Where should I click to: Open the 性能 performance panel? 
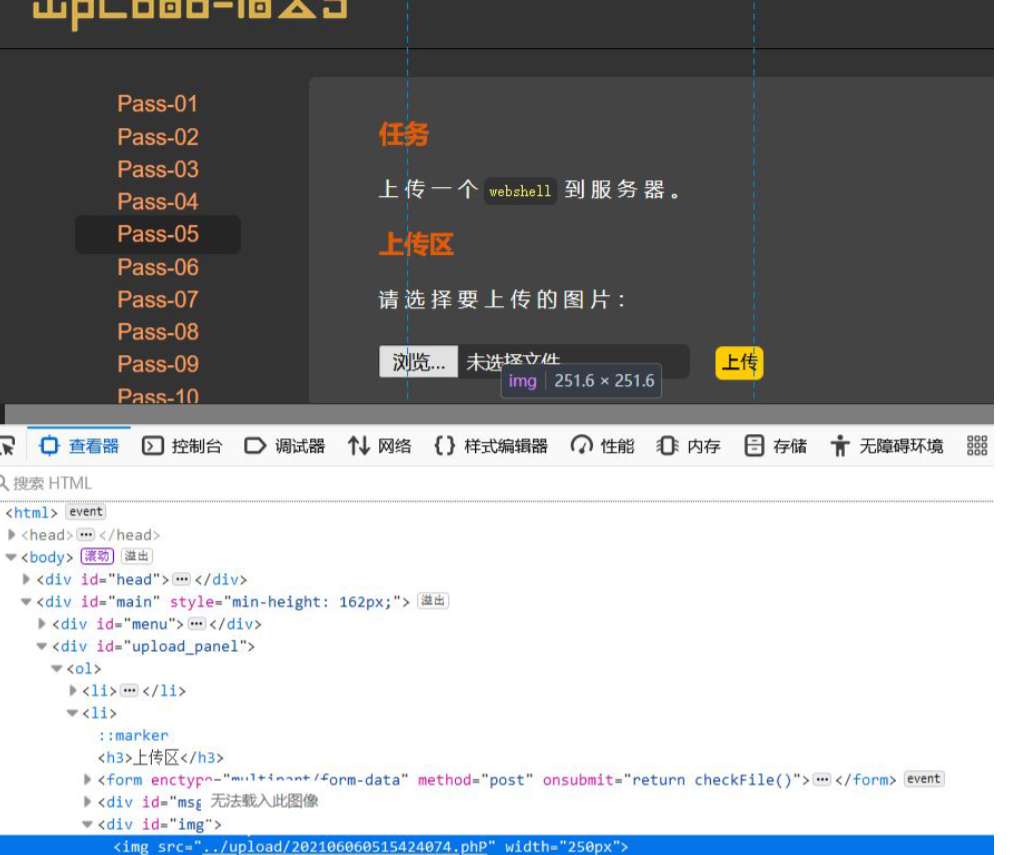click(x=602, y=446)
